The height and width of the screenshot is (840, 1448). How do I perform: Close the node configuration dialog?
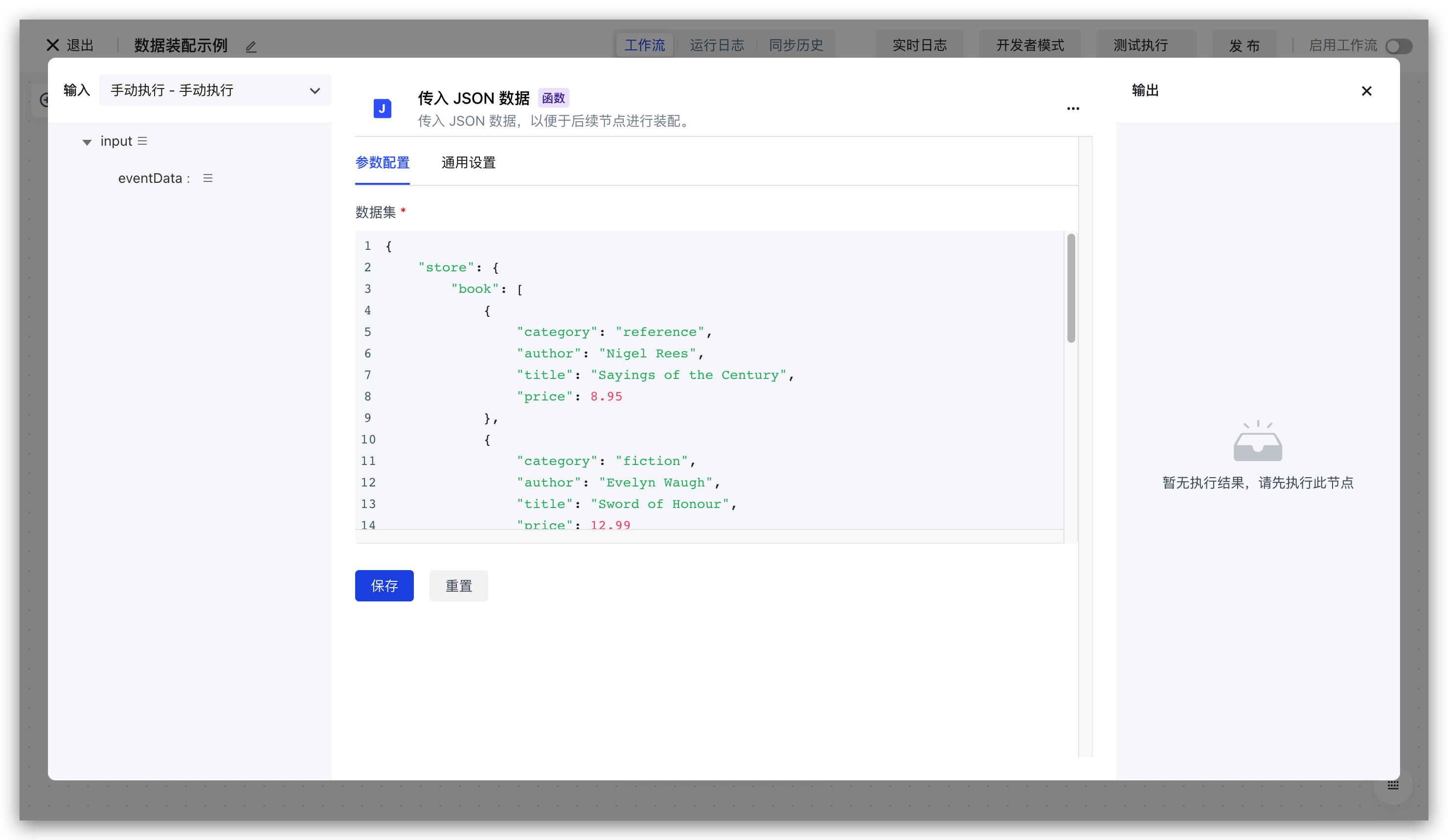(x=1366, y=91)
